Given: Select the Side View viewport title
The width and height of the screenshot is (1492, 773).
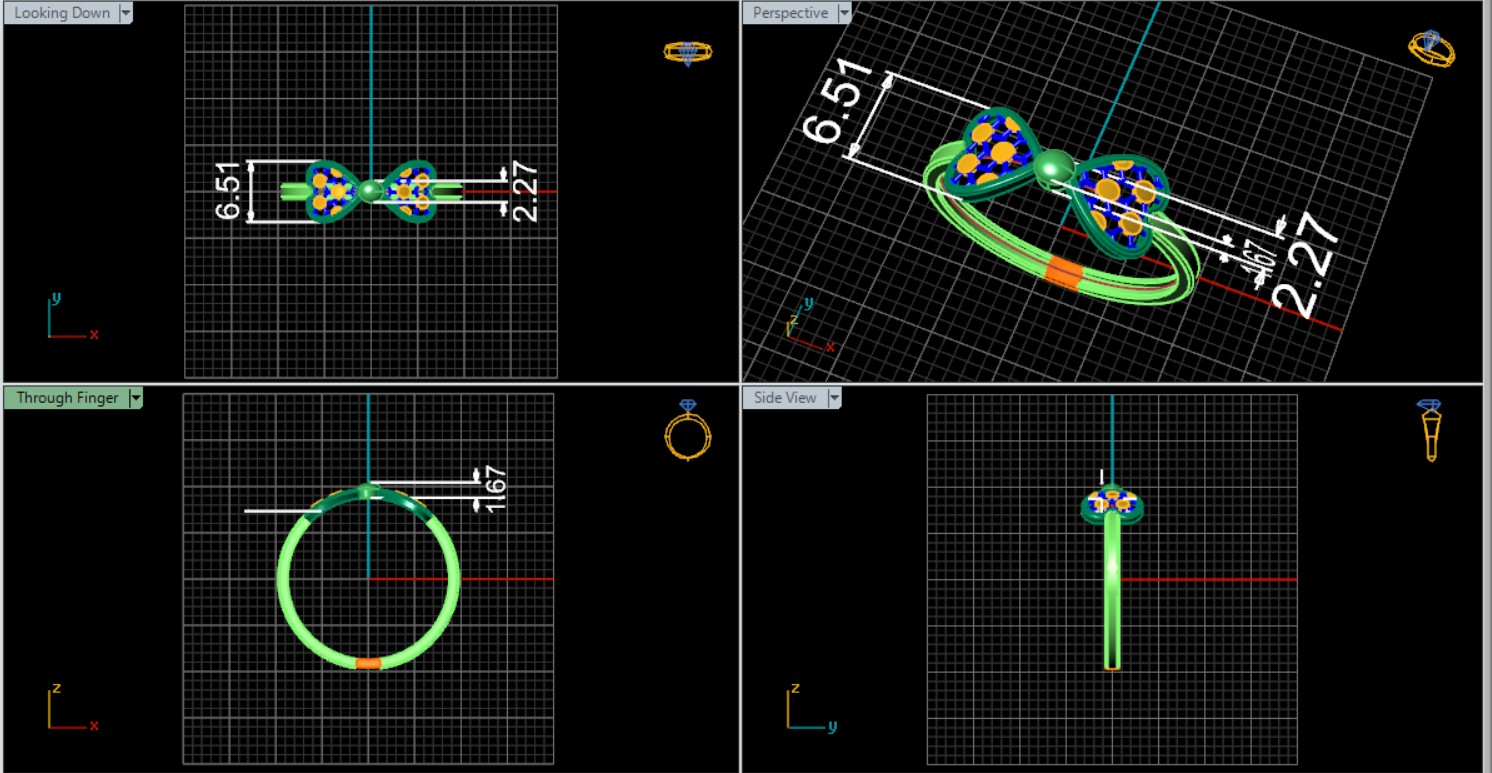Looking at the screenshot, I should 785,398.
